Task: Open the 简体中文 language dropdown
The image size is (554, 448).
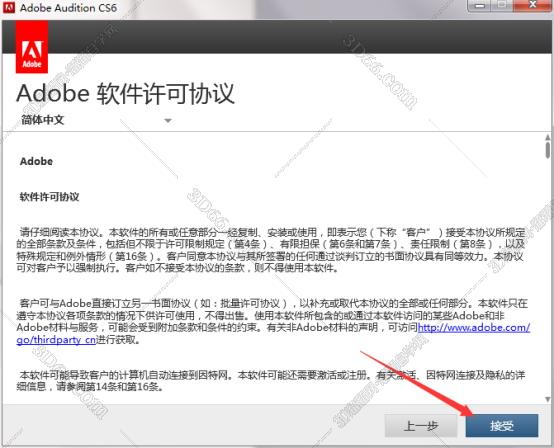Action: pos(96,120)
